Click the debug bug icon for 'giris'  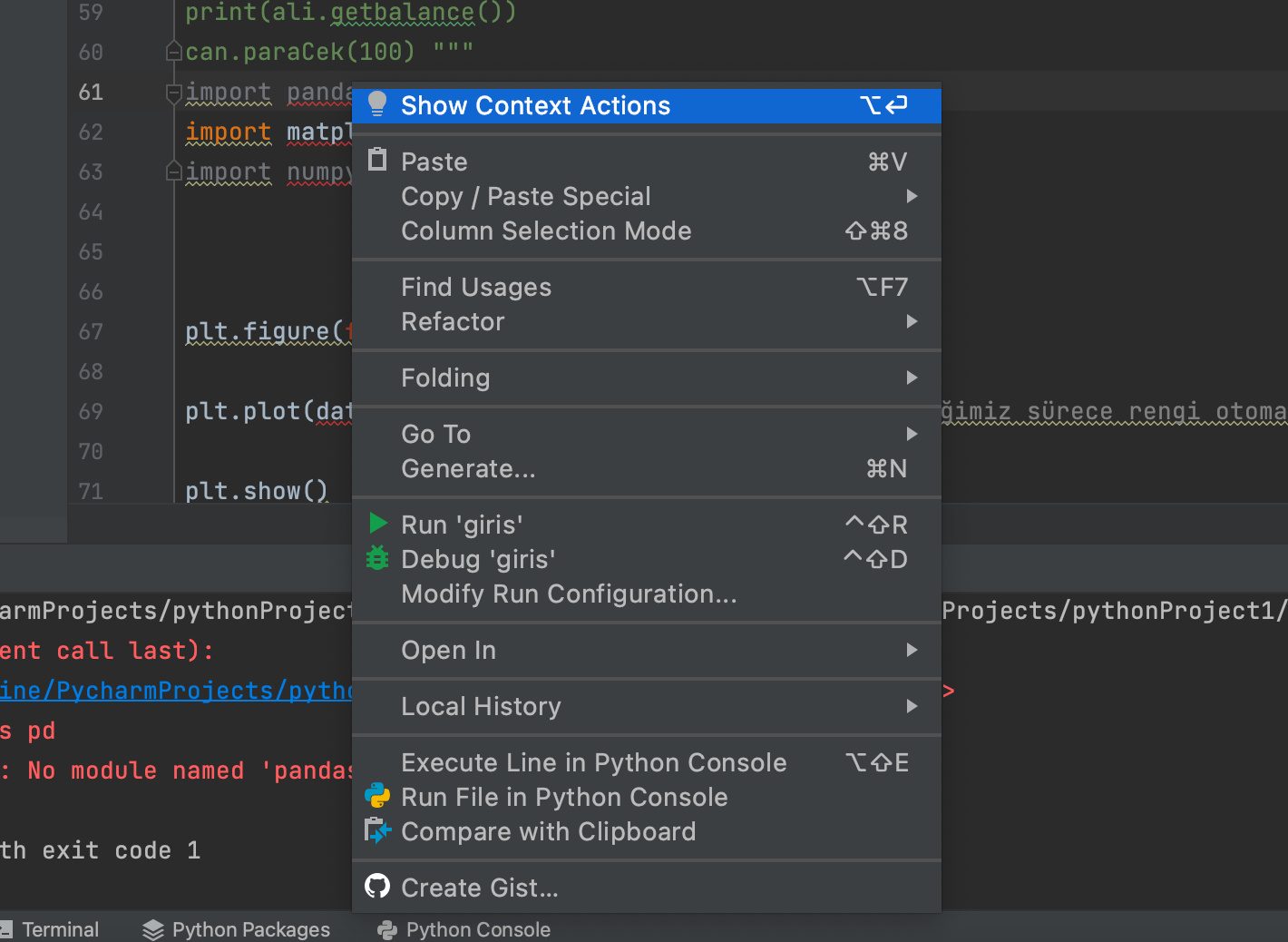click(377, 558)
